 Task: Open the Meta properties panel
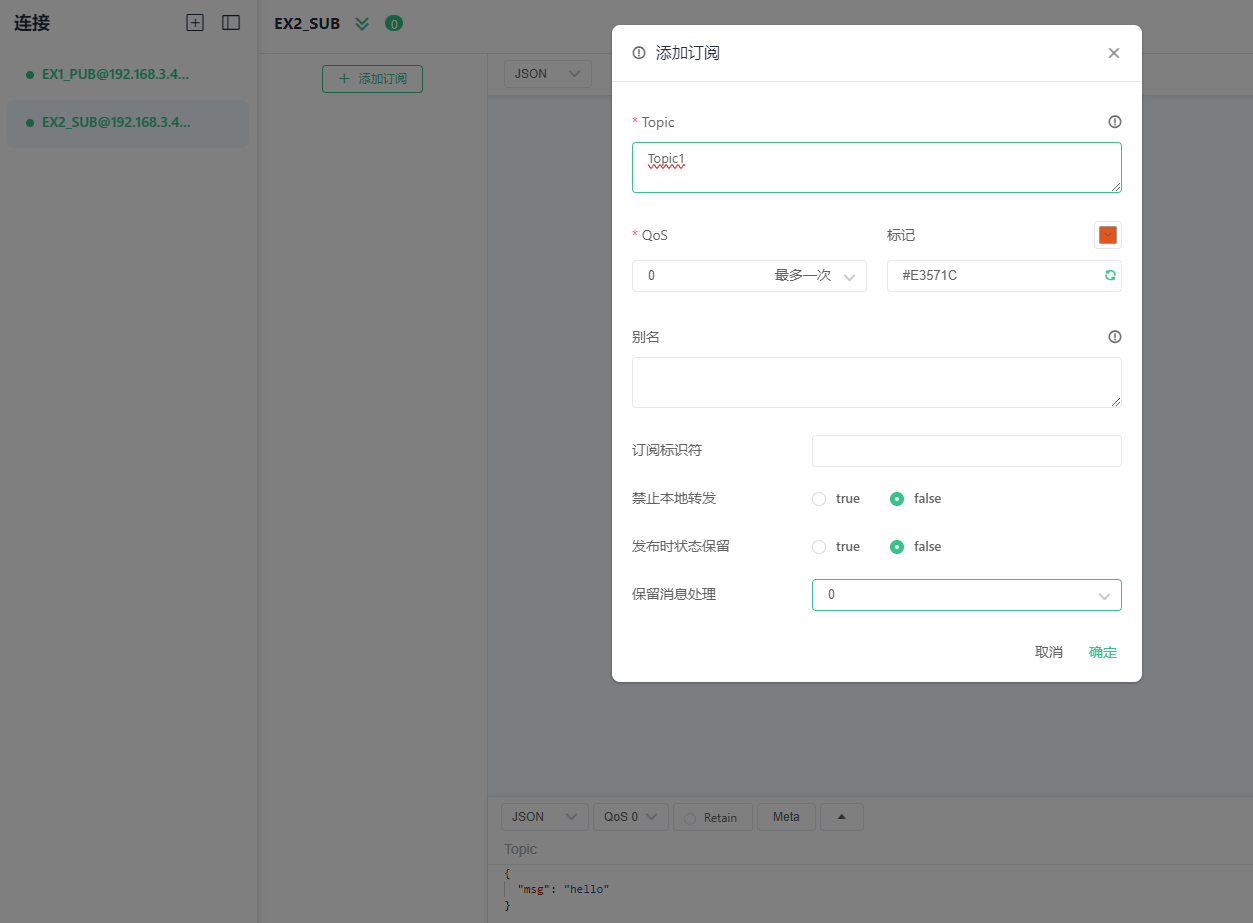(x=785, y=817)
